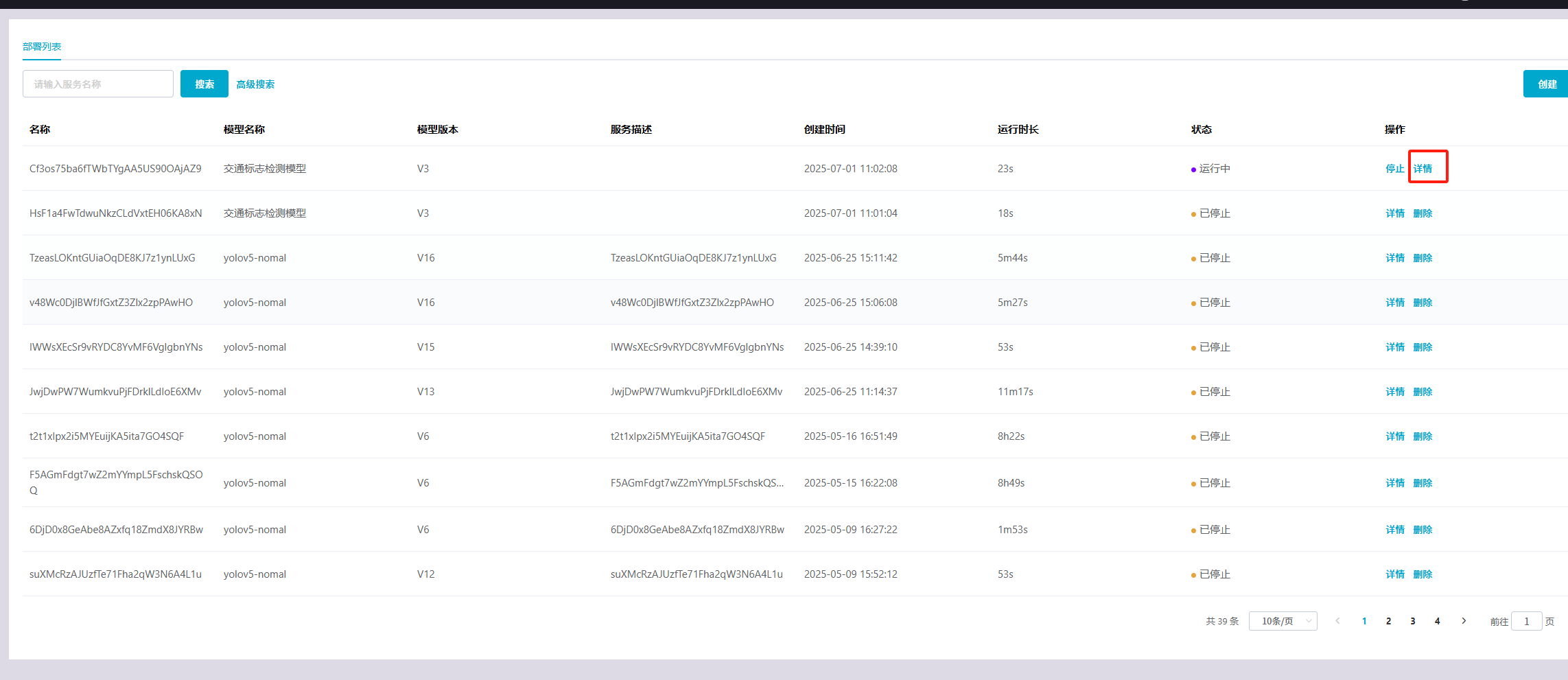Screen dimensions: 1568x680
Task: Open 详情 for the running service row
Action: pyautogui.click(x=1423, y=169)
